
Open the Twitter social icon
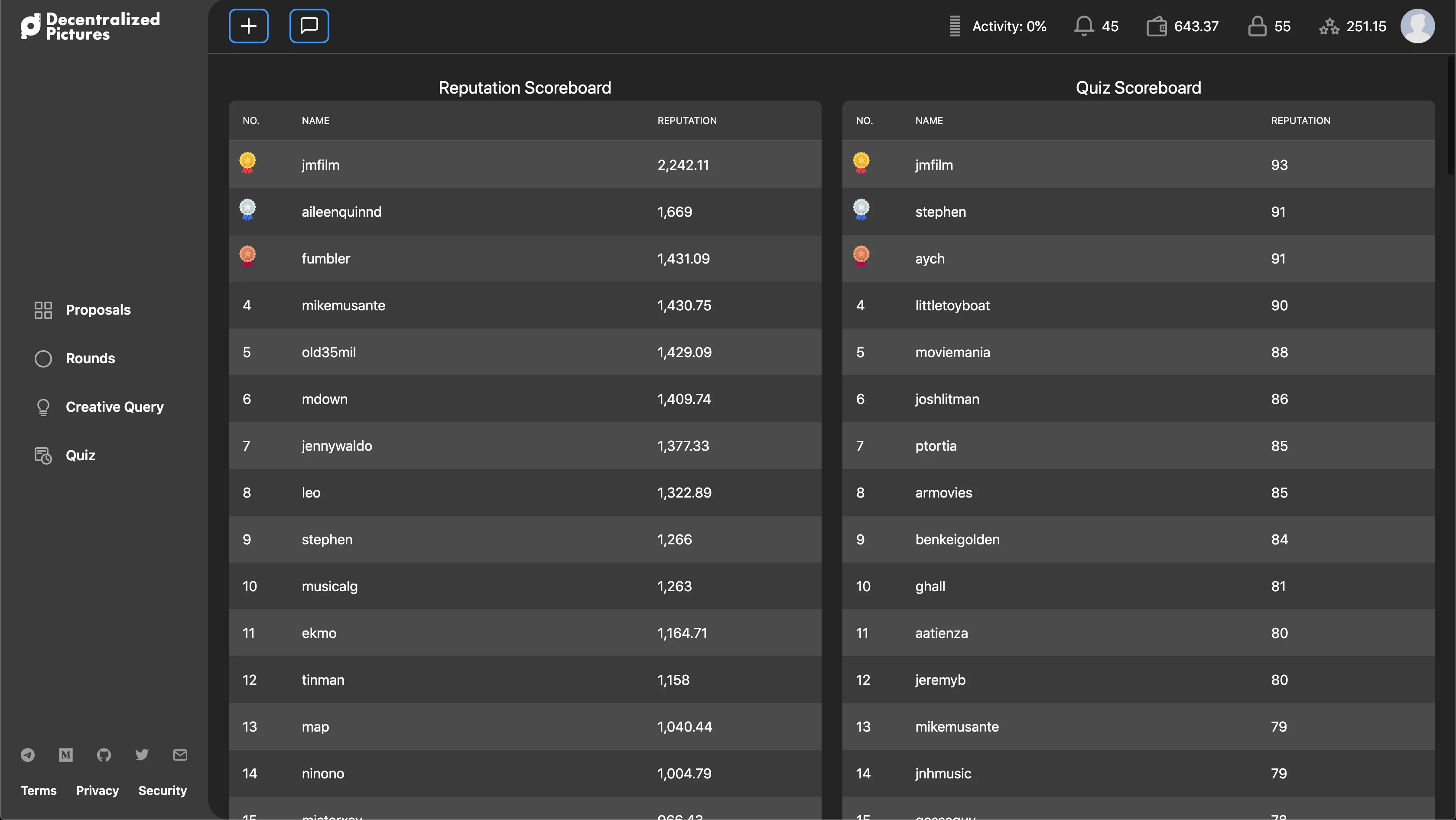(142, 755)
